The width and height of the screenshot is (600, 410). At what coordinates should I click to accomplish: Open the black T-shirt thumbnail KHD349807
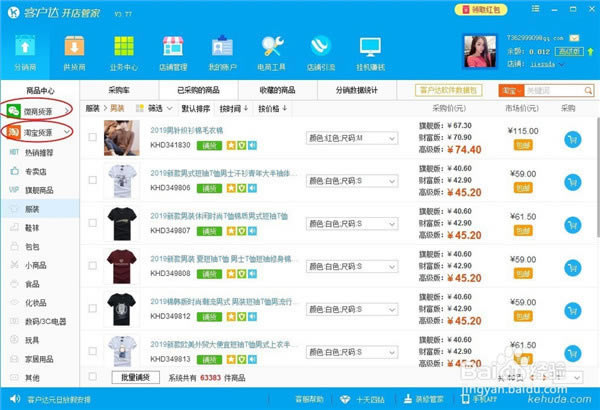pos(122,224)
